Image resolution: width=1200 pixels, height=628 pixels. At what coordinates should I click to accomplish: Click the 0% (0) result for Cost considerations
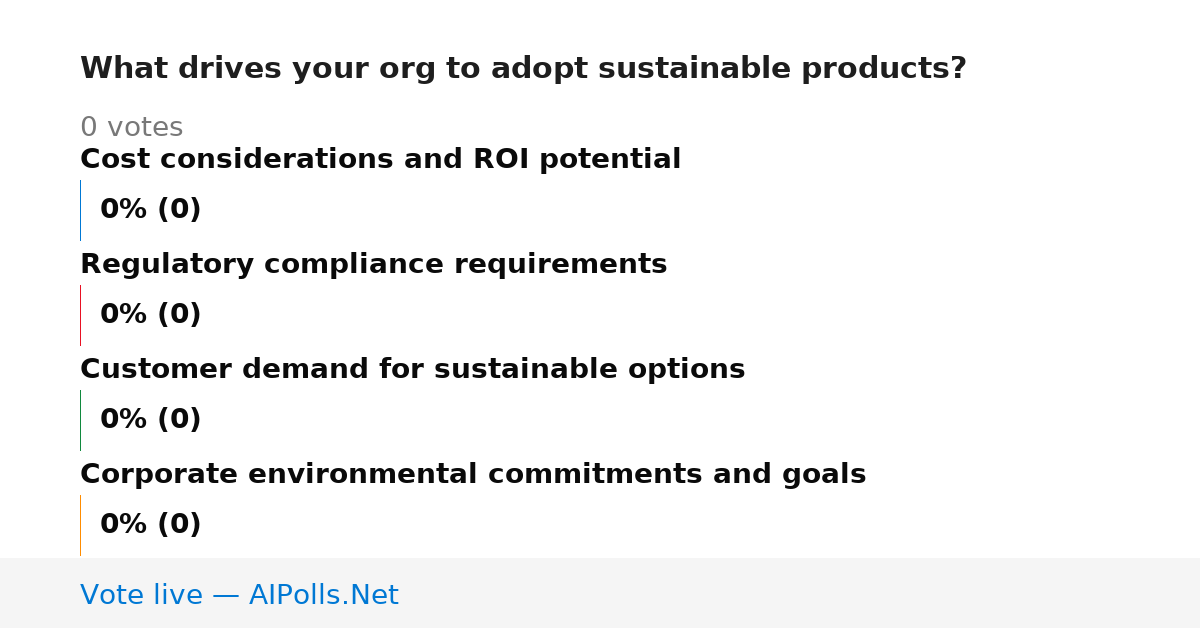click(x=150, y=210)
